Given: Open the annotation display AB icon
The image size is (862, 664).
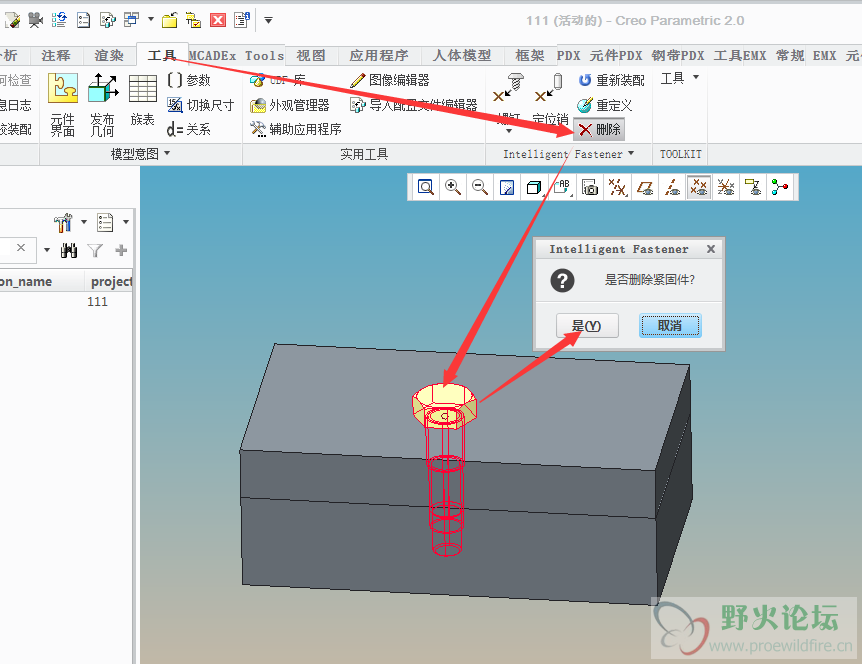Looking at the screenshot, I should point(562,187).
